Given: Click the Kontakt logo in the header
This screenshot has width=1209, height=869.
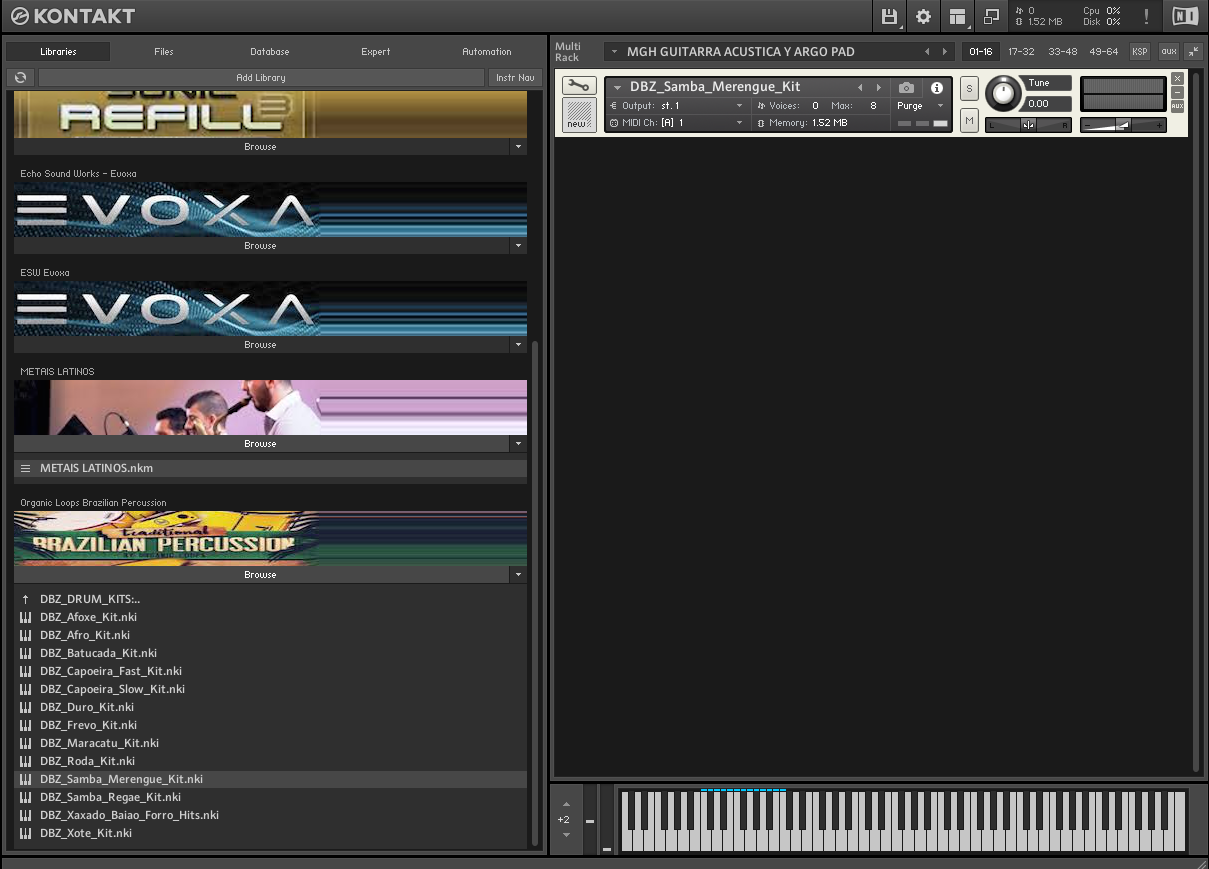Looking at the screenshot, I should pos(71,16).
